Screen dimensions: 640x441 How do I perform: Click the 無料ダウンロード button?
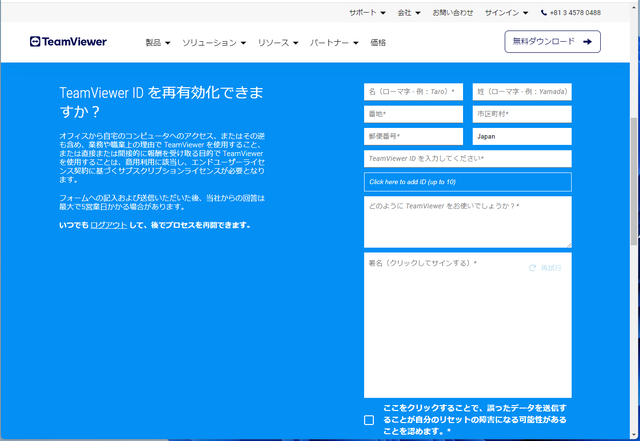click(552, 42)
